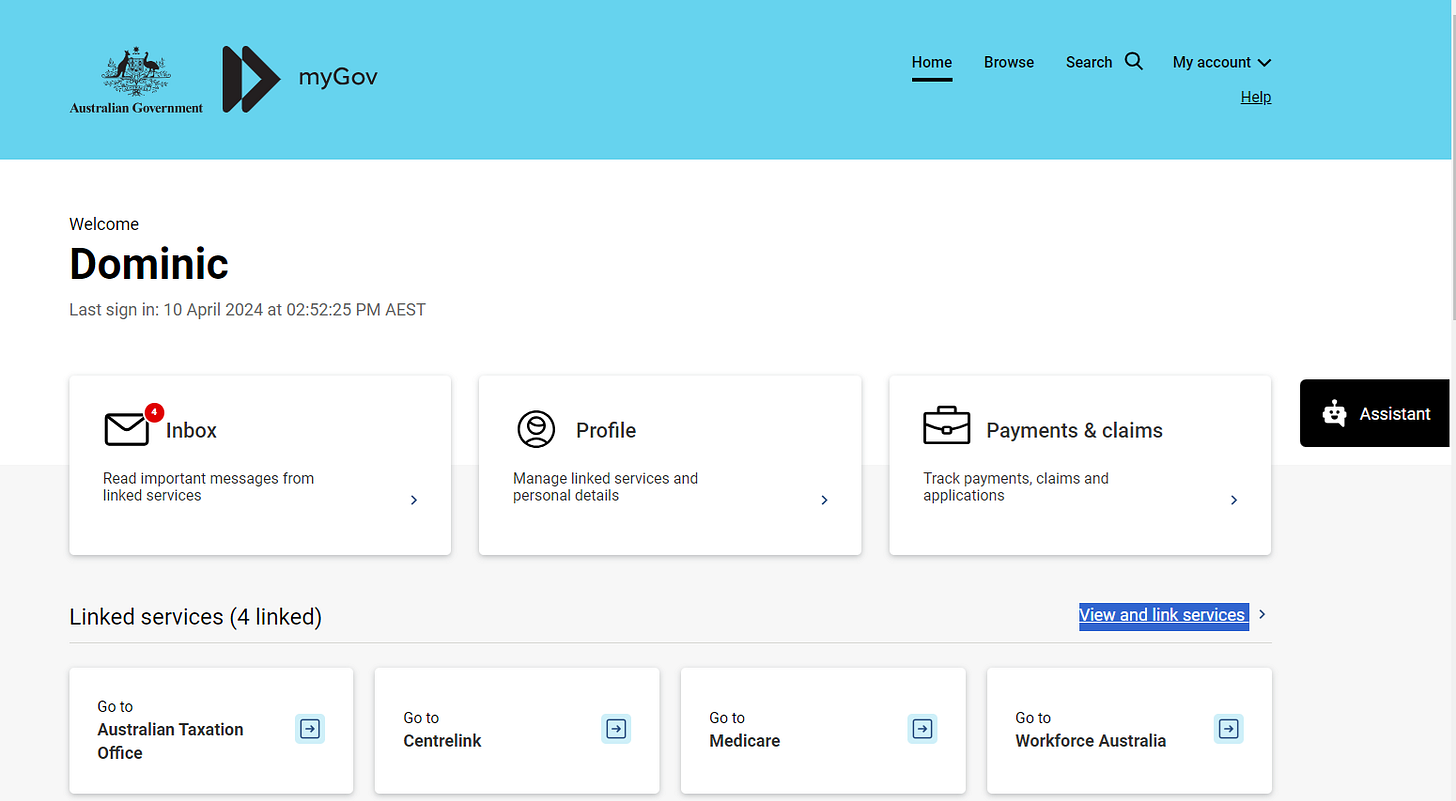Go to the Home tab
Image resolution: width=1456 pixels, height=801 pixels.
pyautogui.click(x=932, y=62)
